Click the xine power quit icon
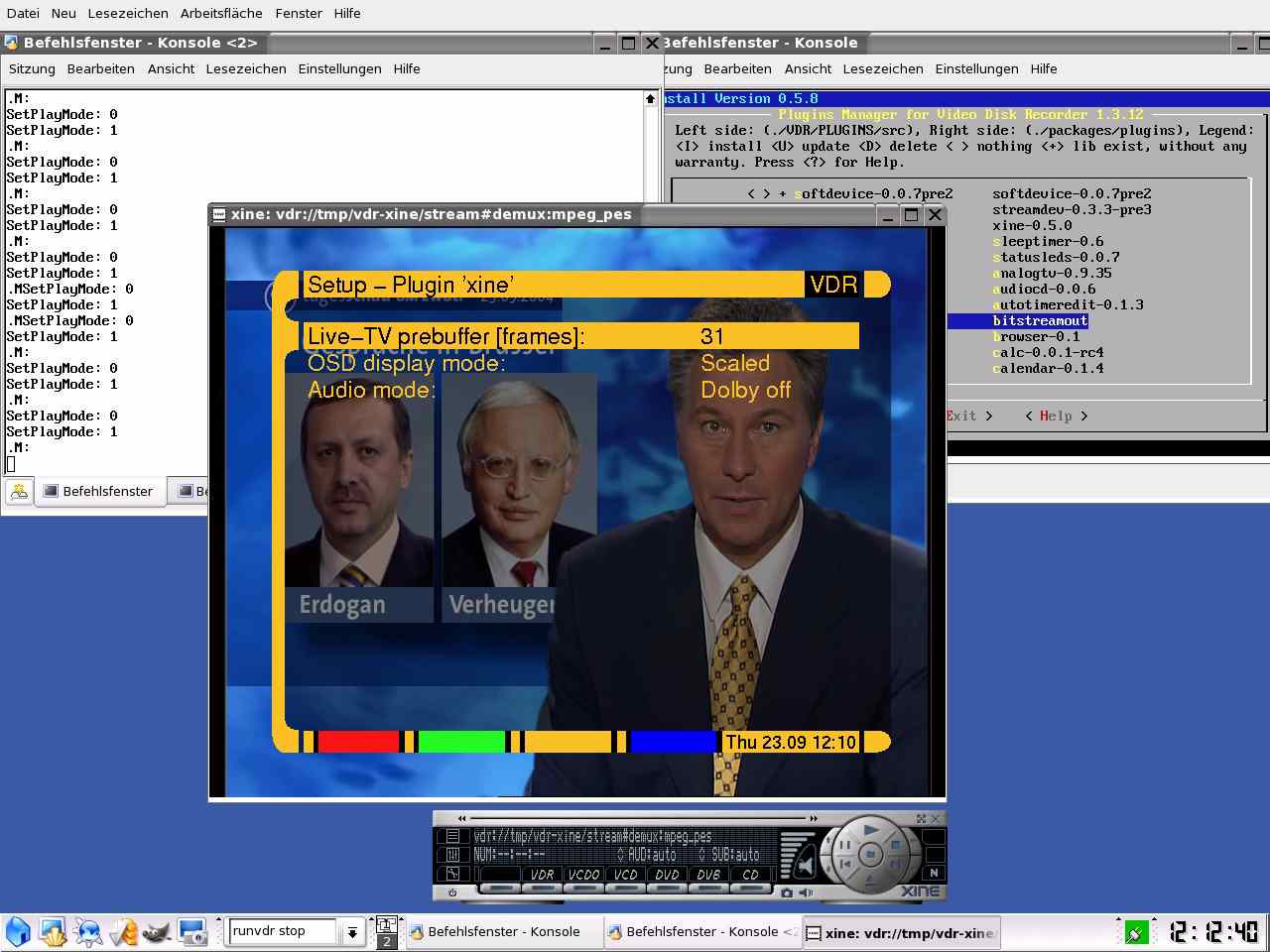This screenshot has height=952, width=1270. [x=452, y=892]
